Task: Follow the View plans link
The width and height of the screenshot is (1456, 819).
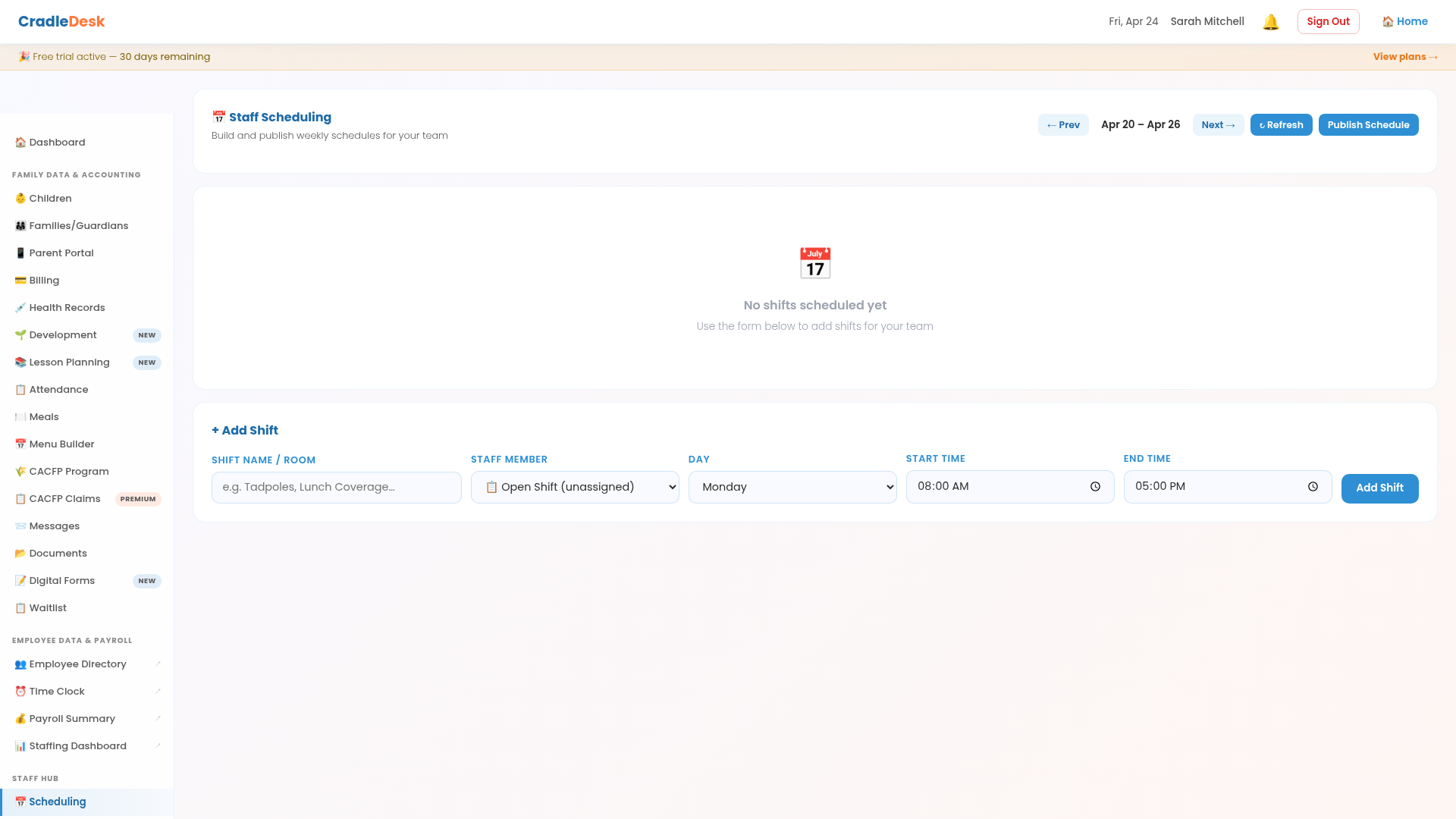Action: click(x=1404, y=57)
